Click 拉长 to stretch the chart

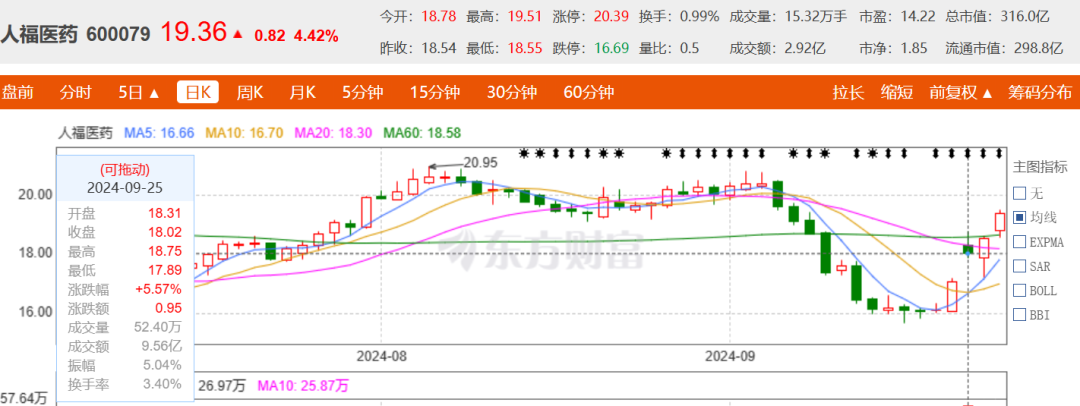point(848,93)
